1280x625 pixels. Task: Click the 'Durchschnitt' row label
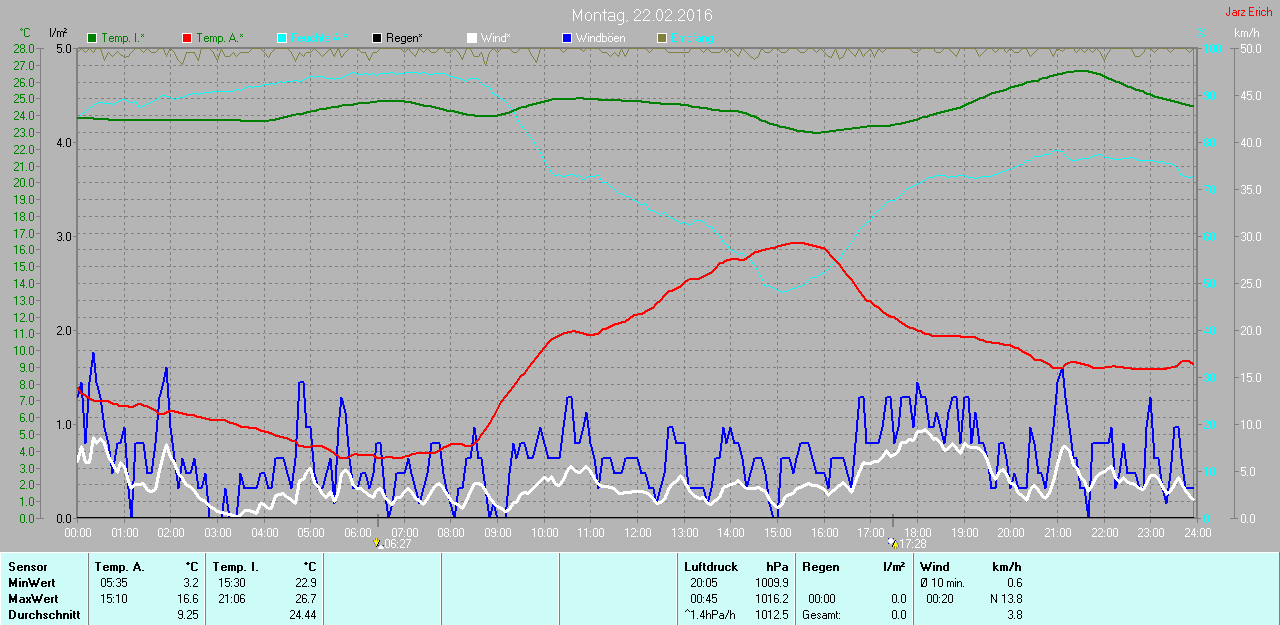point(44,615)
